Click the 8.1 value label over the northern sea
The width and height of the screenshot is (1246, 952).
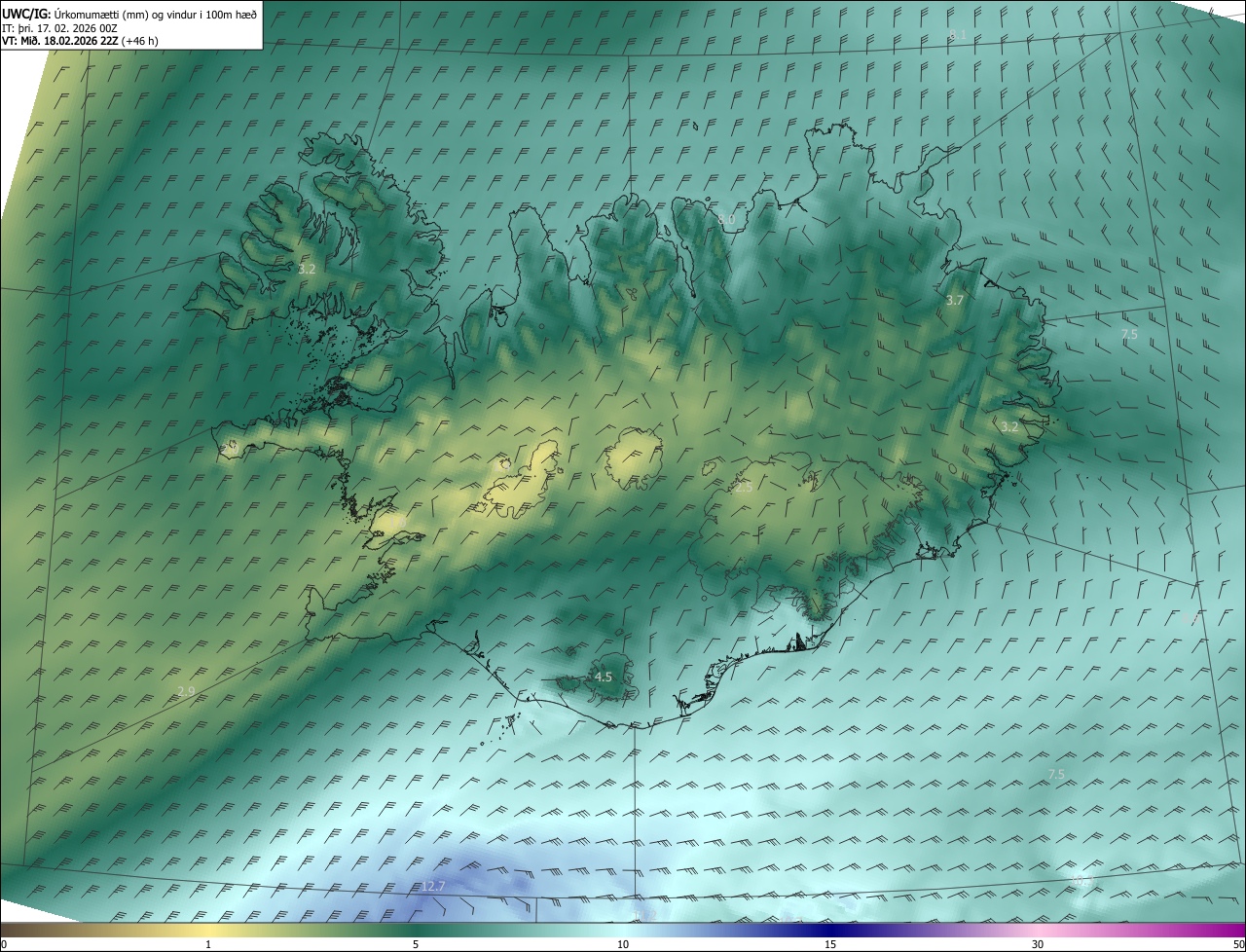[958, 35]
